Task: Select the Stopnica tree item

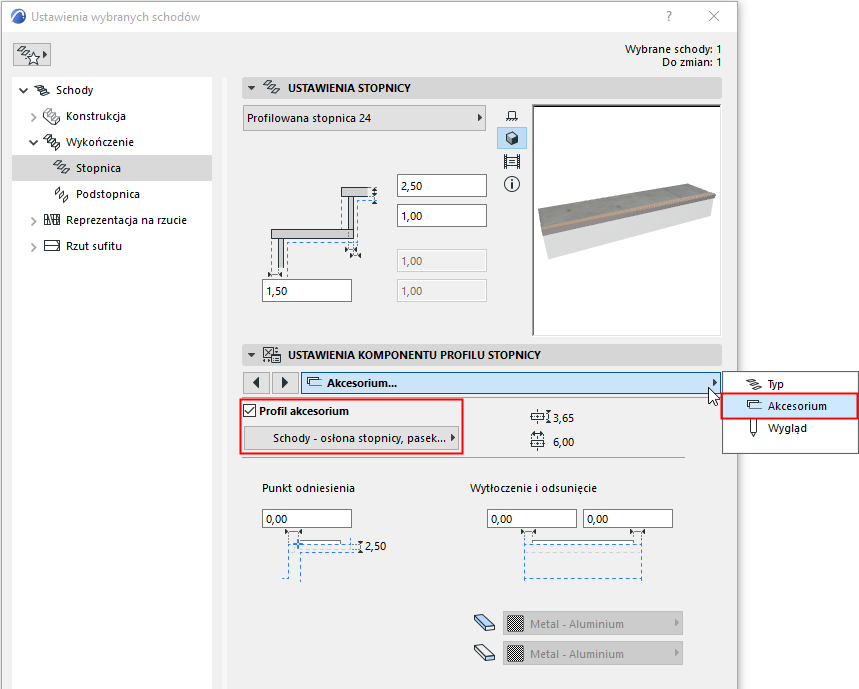Action: (112, 168)
